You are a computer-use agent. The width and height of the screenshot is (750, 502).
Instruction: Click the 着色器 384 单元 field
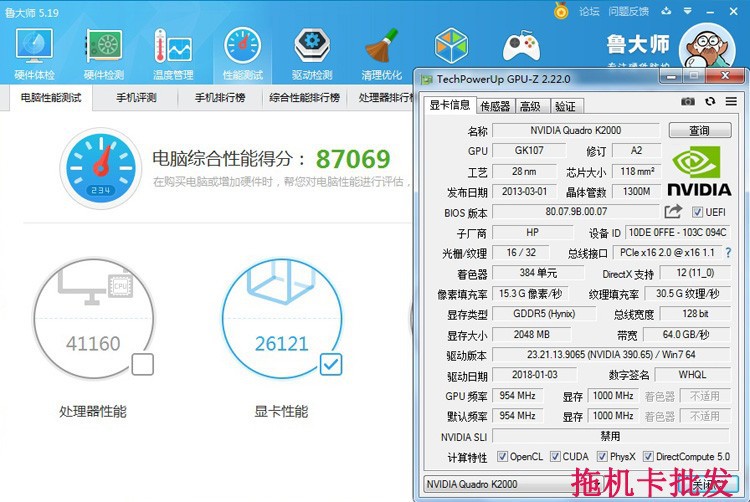538,273
